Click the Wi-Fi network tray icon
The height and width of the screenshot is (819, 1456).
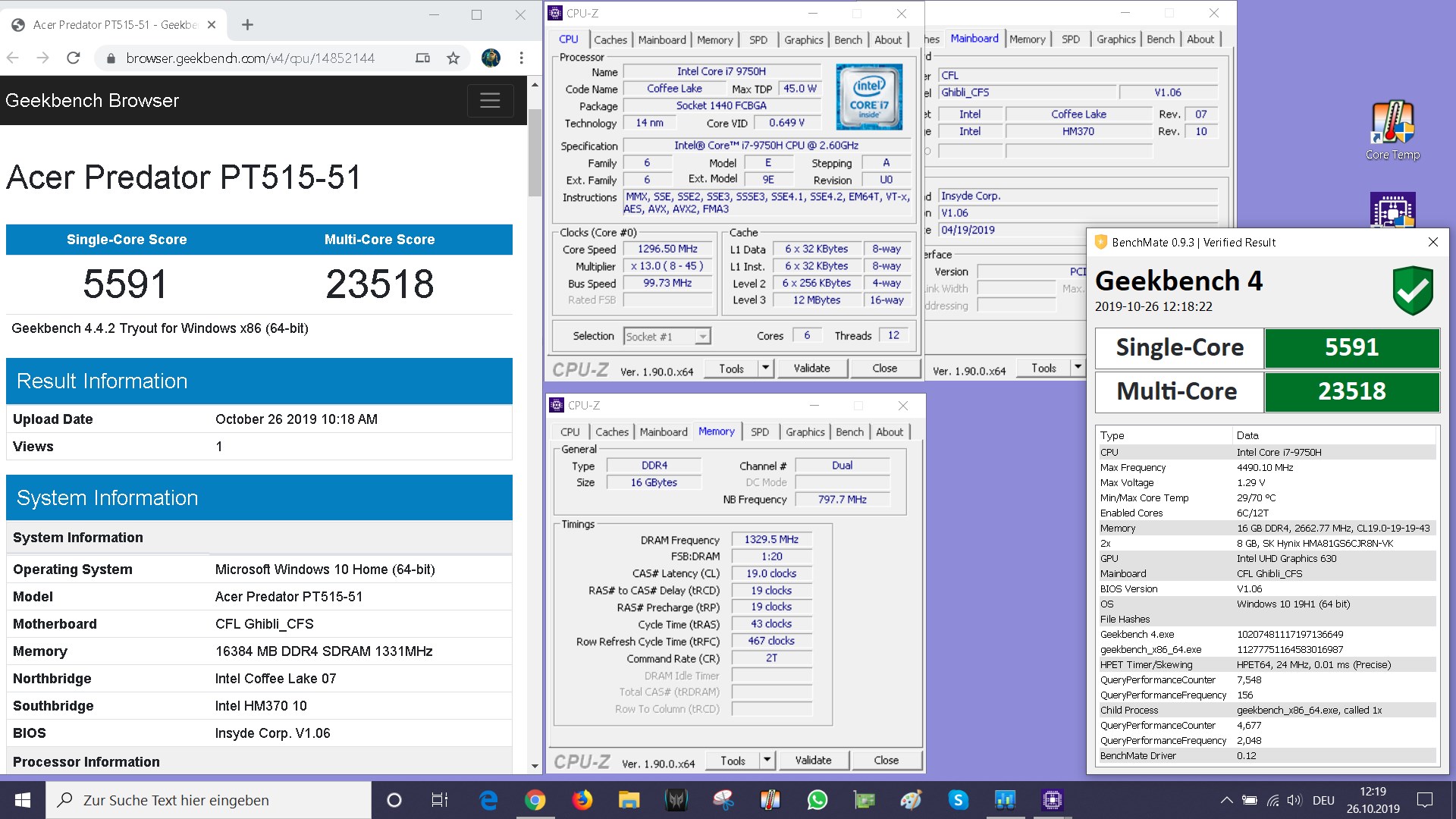click(x=1273, y=800)
